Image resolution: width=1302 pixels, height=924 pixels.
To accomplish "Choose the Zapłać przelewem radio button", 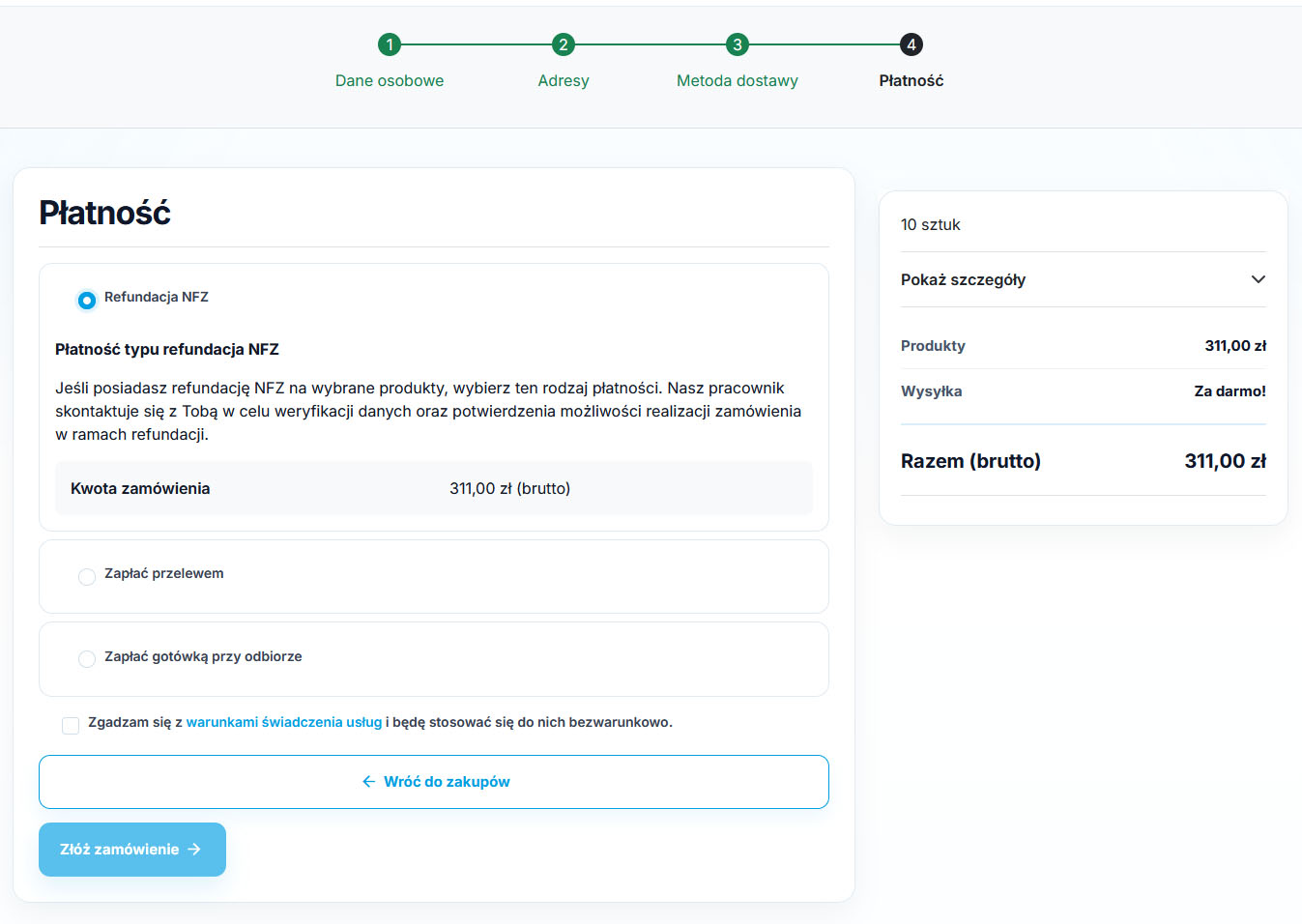I will [87, 577].
